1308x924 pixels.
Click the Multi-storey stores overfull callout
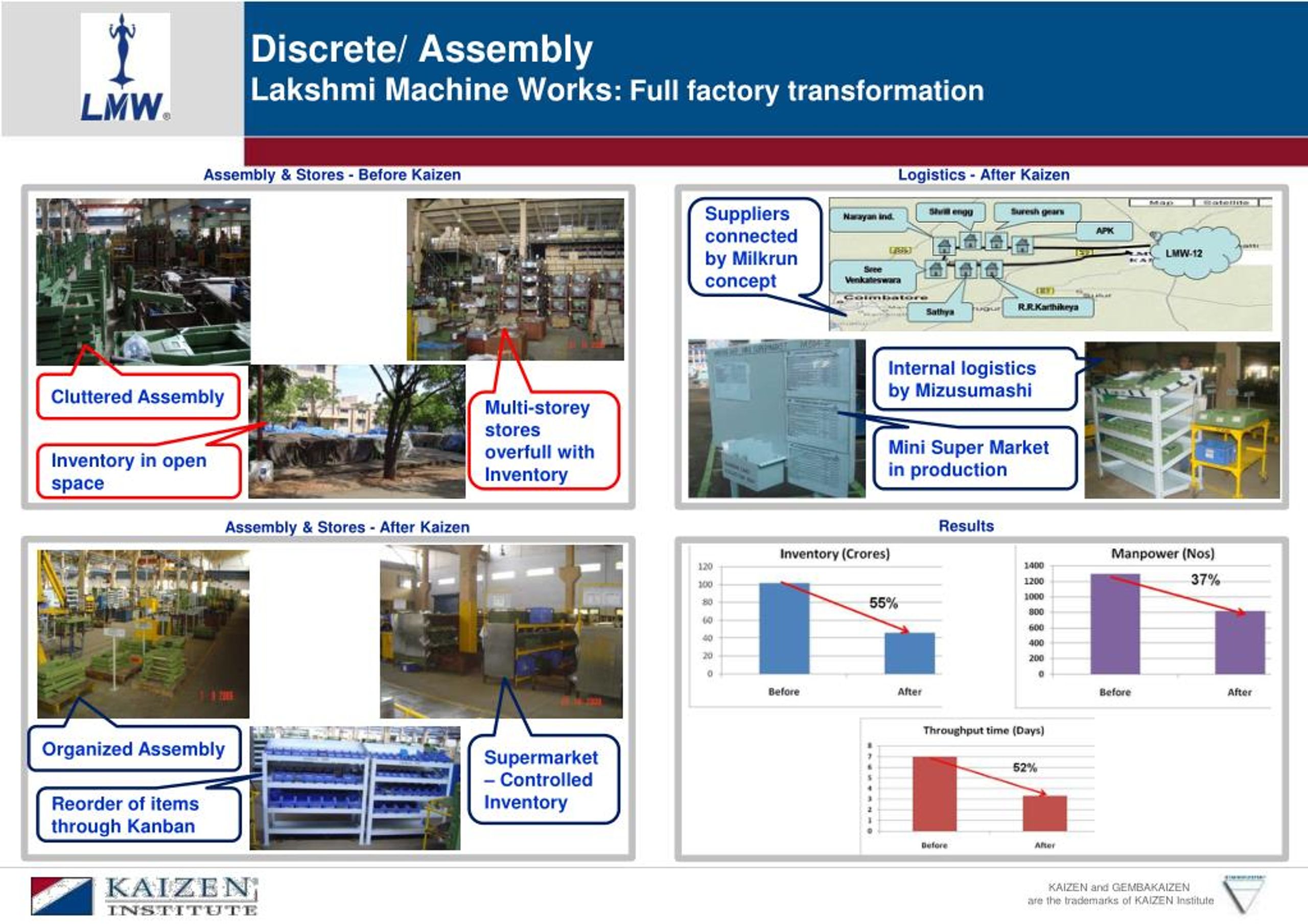[x=544, y=440]
